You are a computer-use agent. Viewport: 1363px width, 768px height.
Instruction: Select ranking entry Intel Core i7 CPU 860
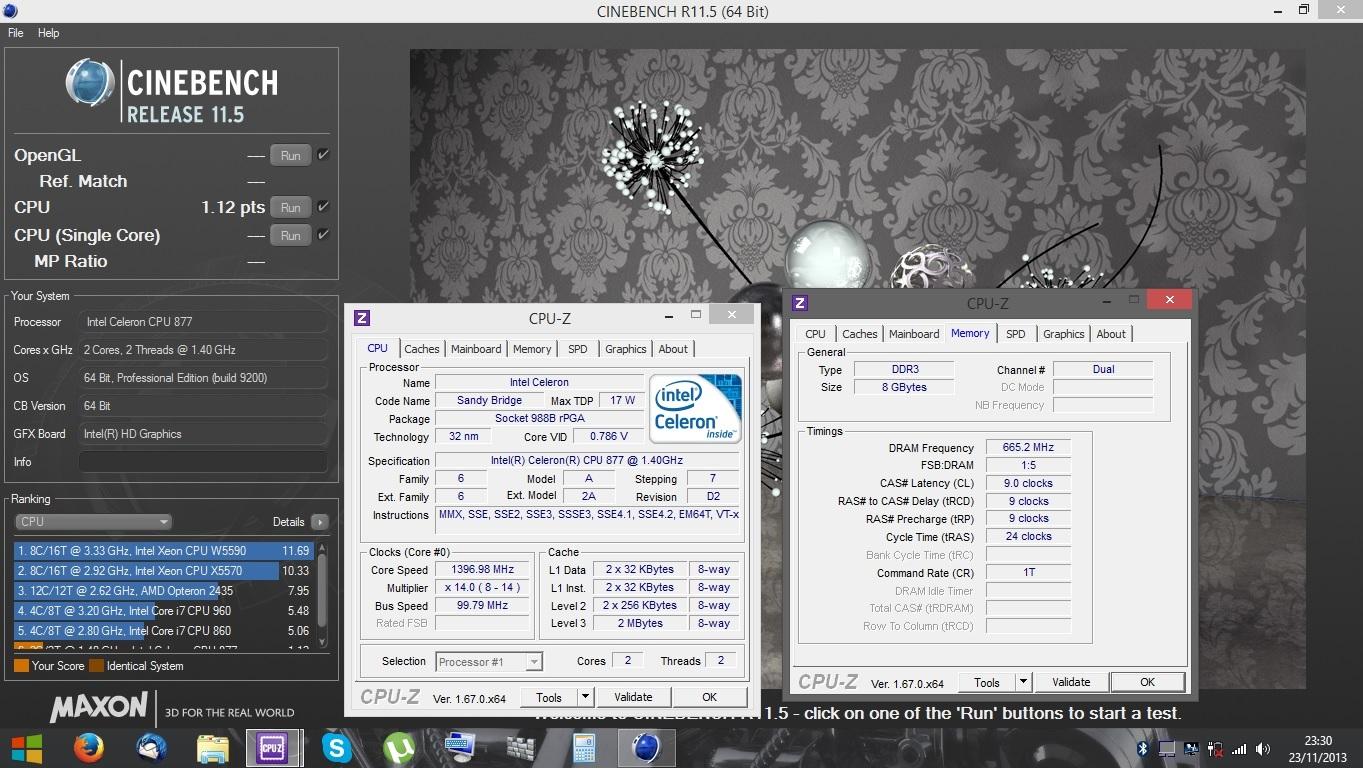[x=164, y=631]
